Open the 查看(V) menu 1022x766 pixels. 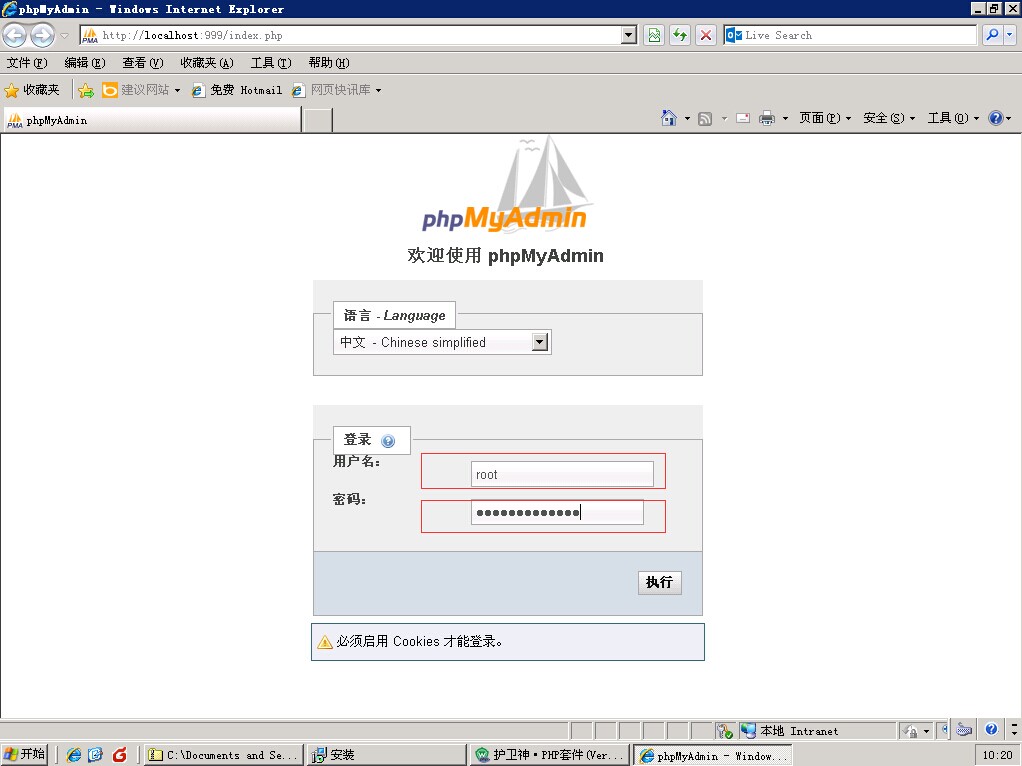coord(143,63)
